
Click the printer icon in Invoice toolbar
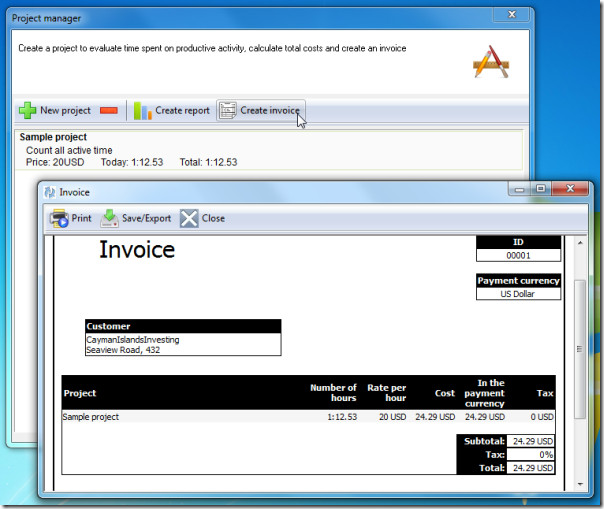pyautogui.click(x=59, y=218)
